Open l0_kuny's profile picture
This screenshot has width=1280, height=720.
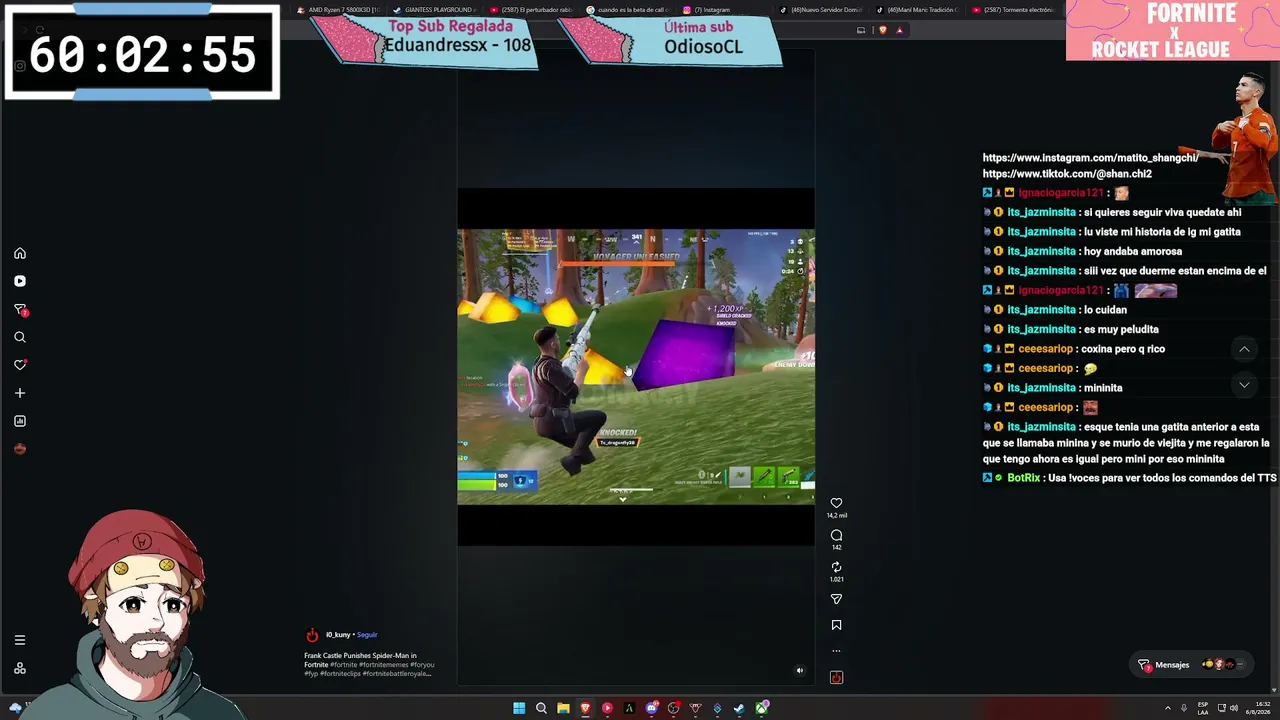pyautogui.click(x=312, y=635)
